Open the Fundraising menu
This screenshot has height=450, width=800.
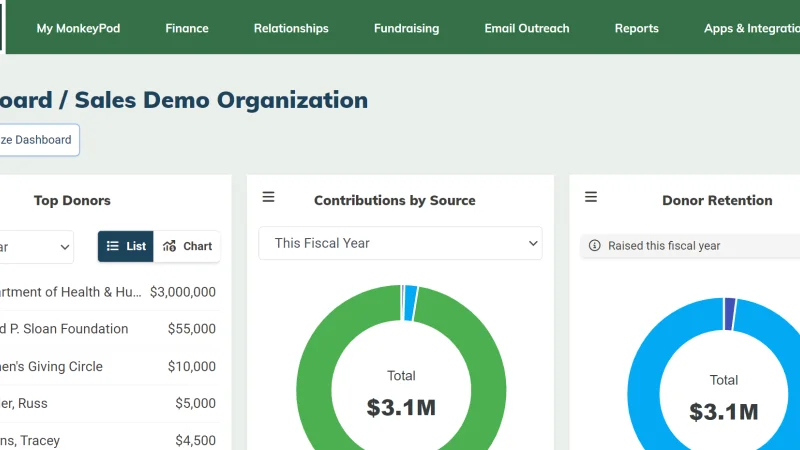(407, 28)
